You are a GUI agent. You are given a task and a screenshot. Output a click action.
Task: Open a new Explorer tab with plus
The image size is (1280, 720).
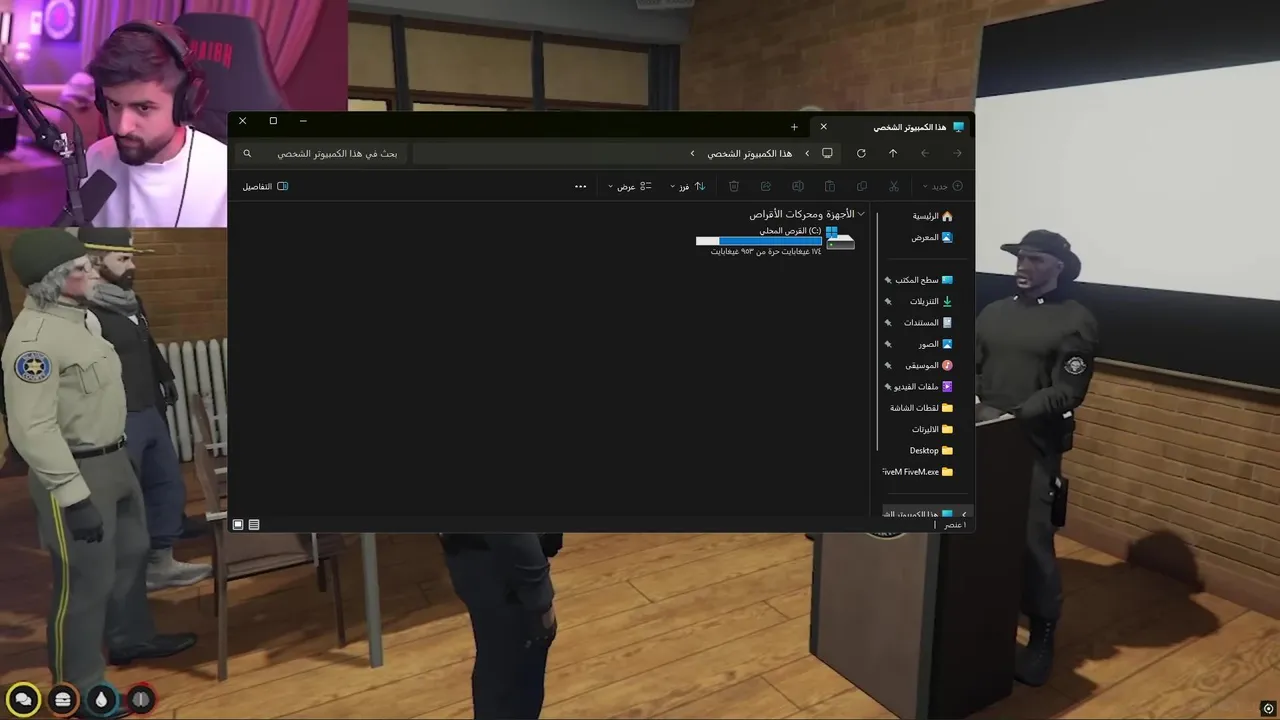tap(794, 127)
